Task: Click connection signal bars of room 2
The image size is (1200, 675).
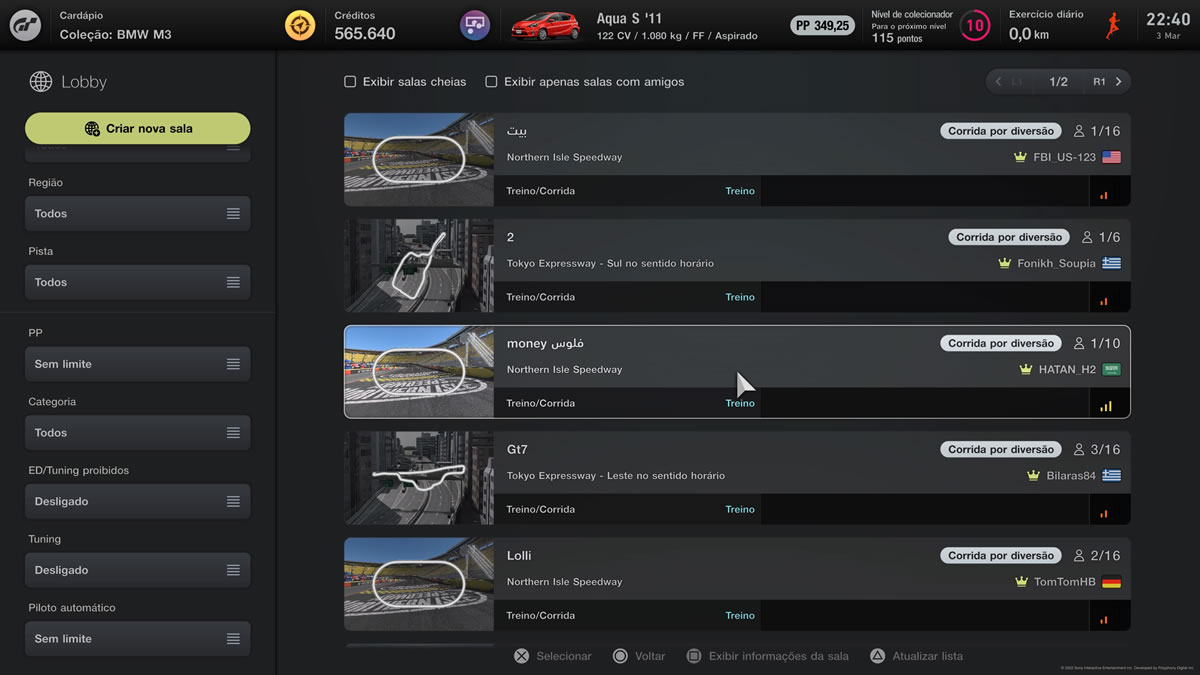Action: point(1105,300)
